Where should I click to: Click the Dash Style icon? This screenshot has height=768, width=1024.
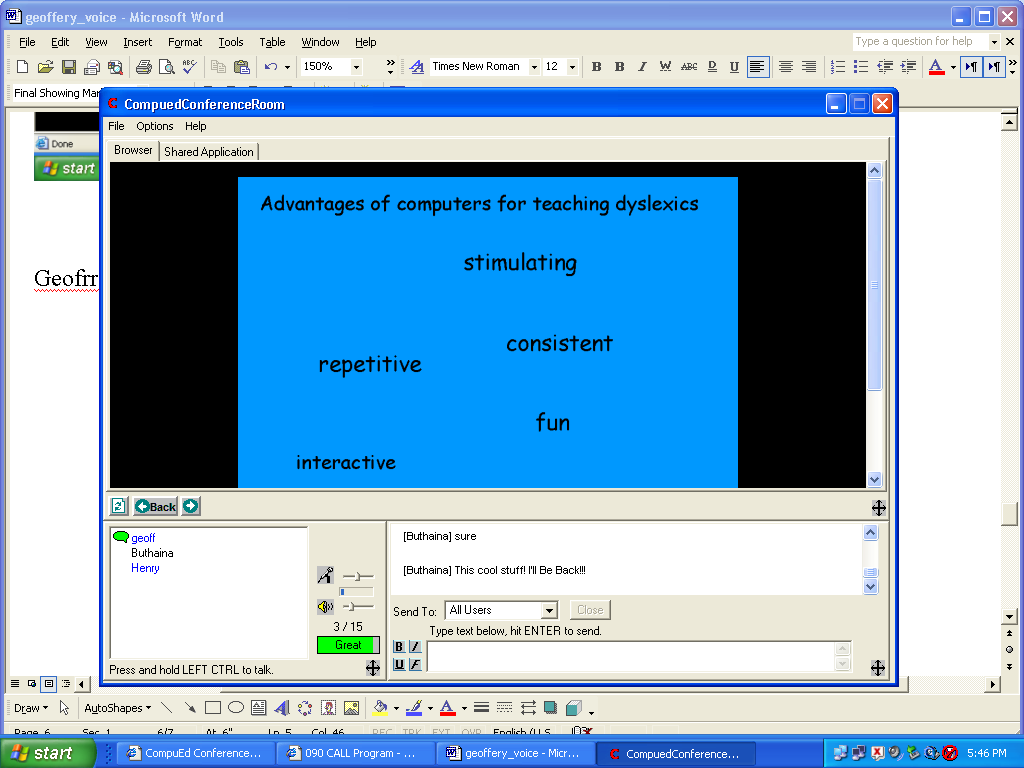tap(504, 708)
